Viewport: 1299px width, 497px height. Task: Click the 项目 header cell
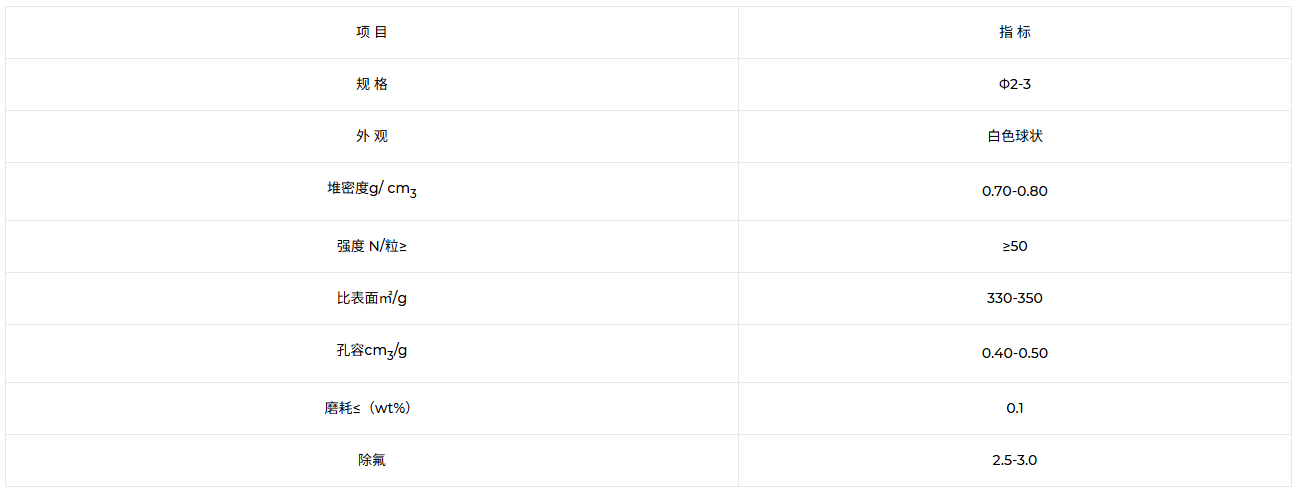[x=372, y=32]
